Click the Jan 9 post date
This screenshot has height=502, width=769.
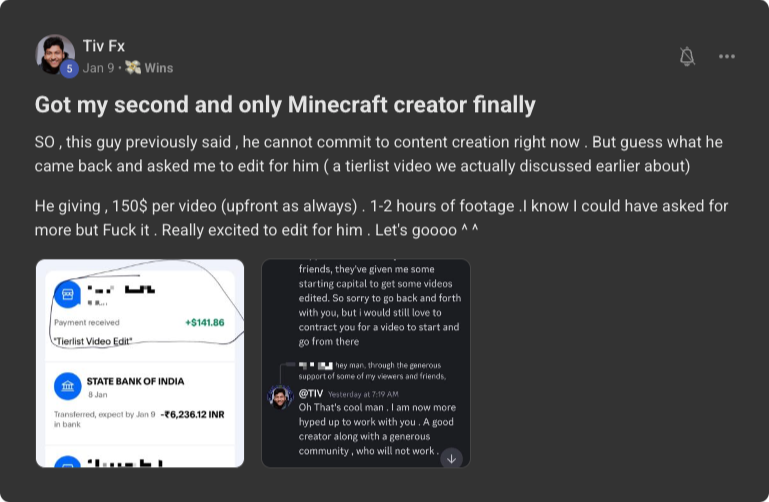[98, 68]
